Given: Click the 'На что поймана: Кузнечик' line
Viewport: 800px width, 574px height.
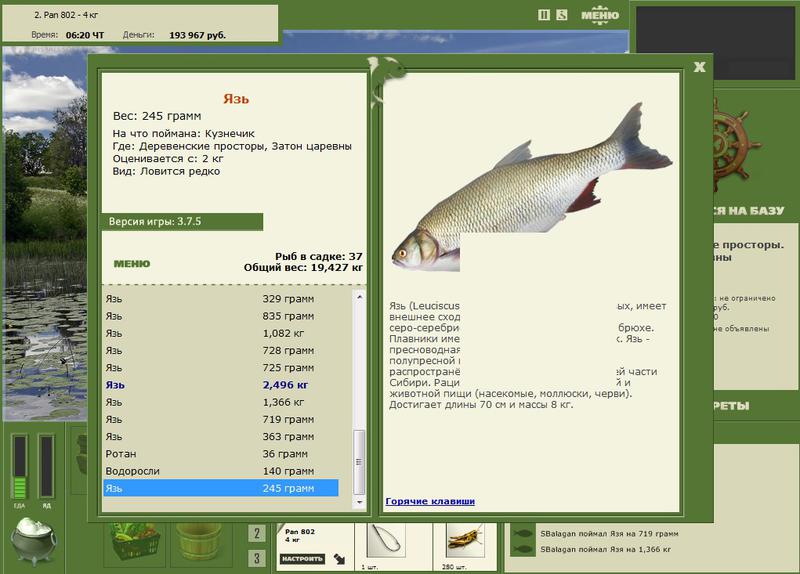Looking at the screenshot, I should pos(184,134).
